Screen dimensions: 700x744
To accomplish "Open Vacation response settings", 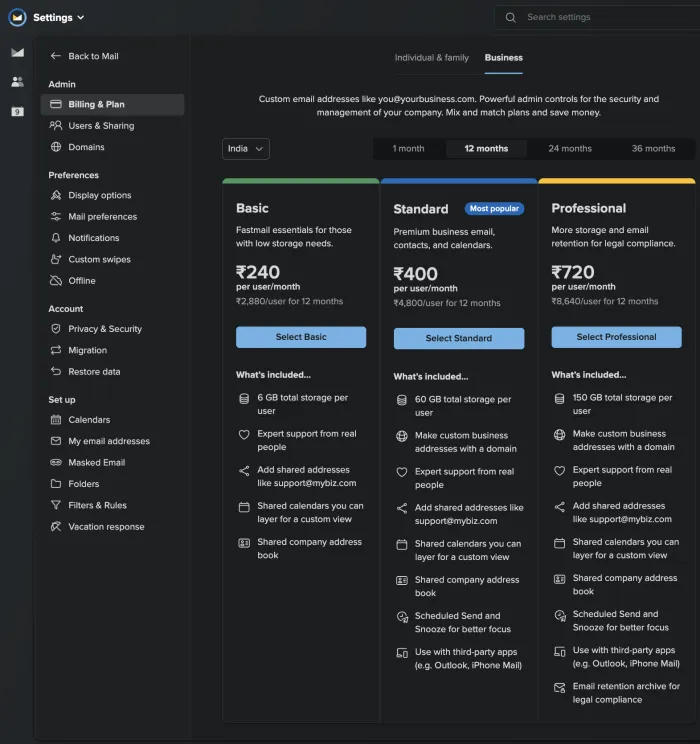I will click(112, 527).
